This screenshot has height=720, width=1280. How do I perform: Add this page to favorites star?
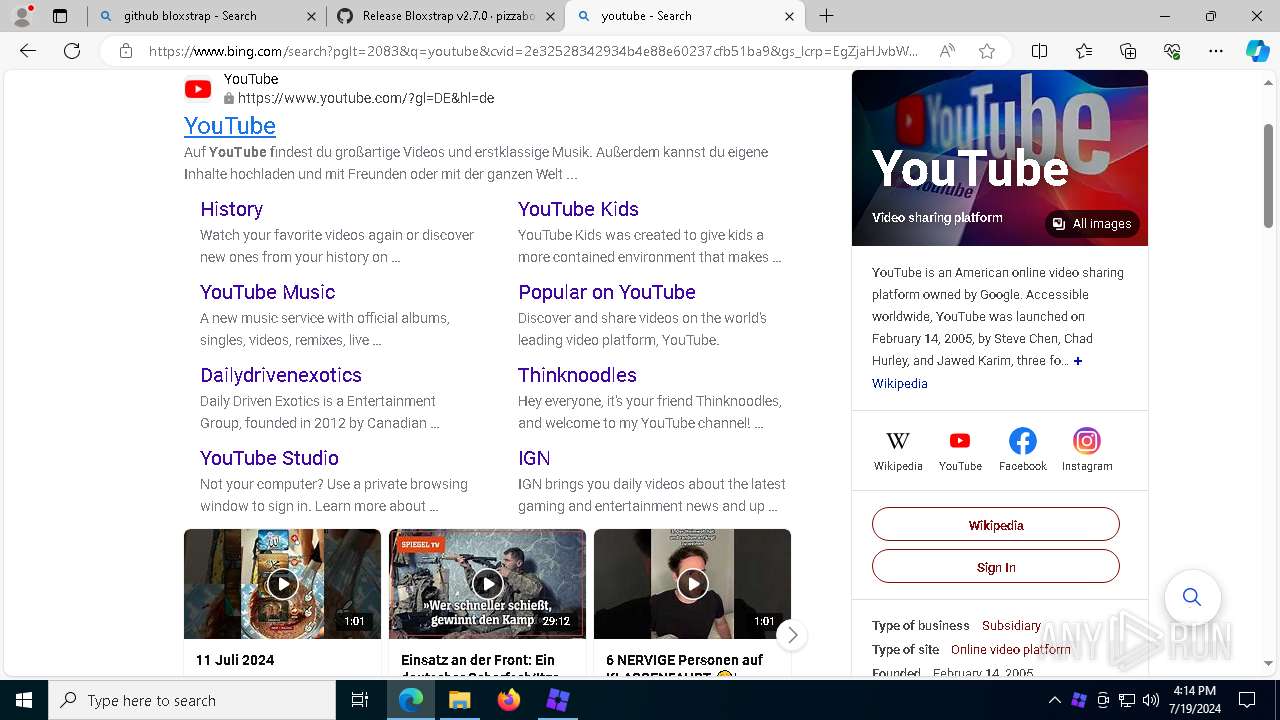987,51
